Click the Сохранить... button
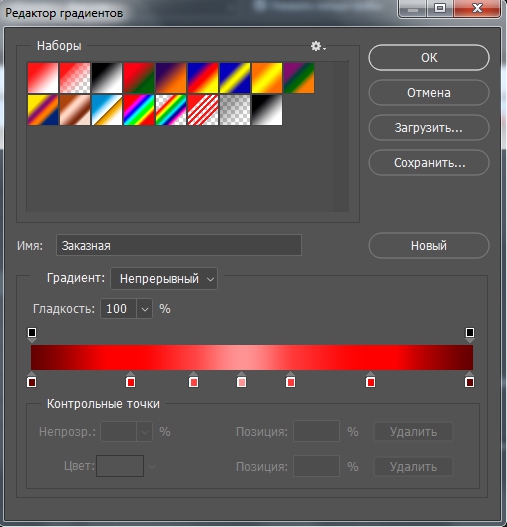507x527 pixels. coord(429,163)
